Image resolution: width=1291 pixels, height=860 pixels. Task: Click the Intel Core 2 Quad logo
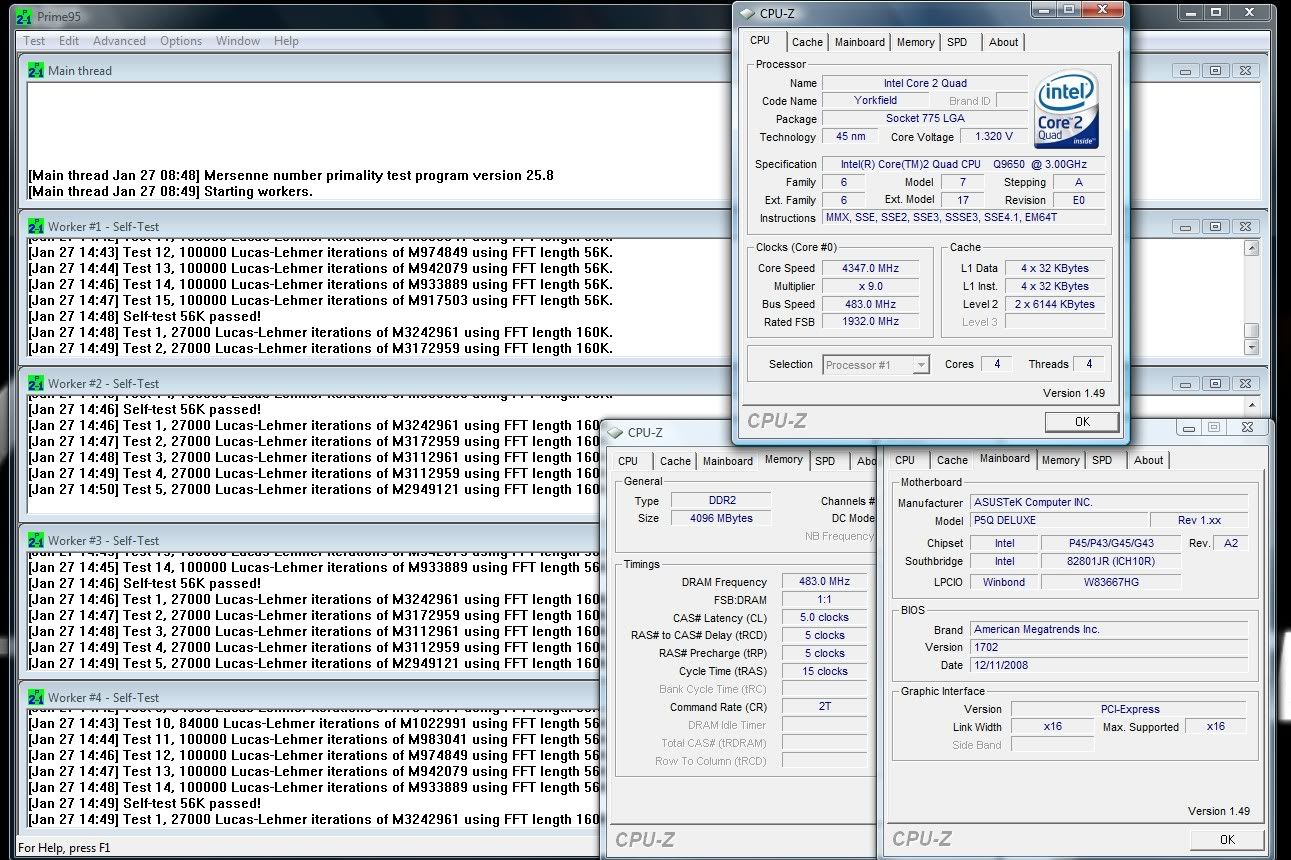point(1067,109)
